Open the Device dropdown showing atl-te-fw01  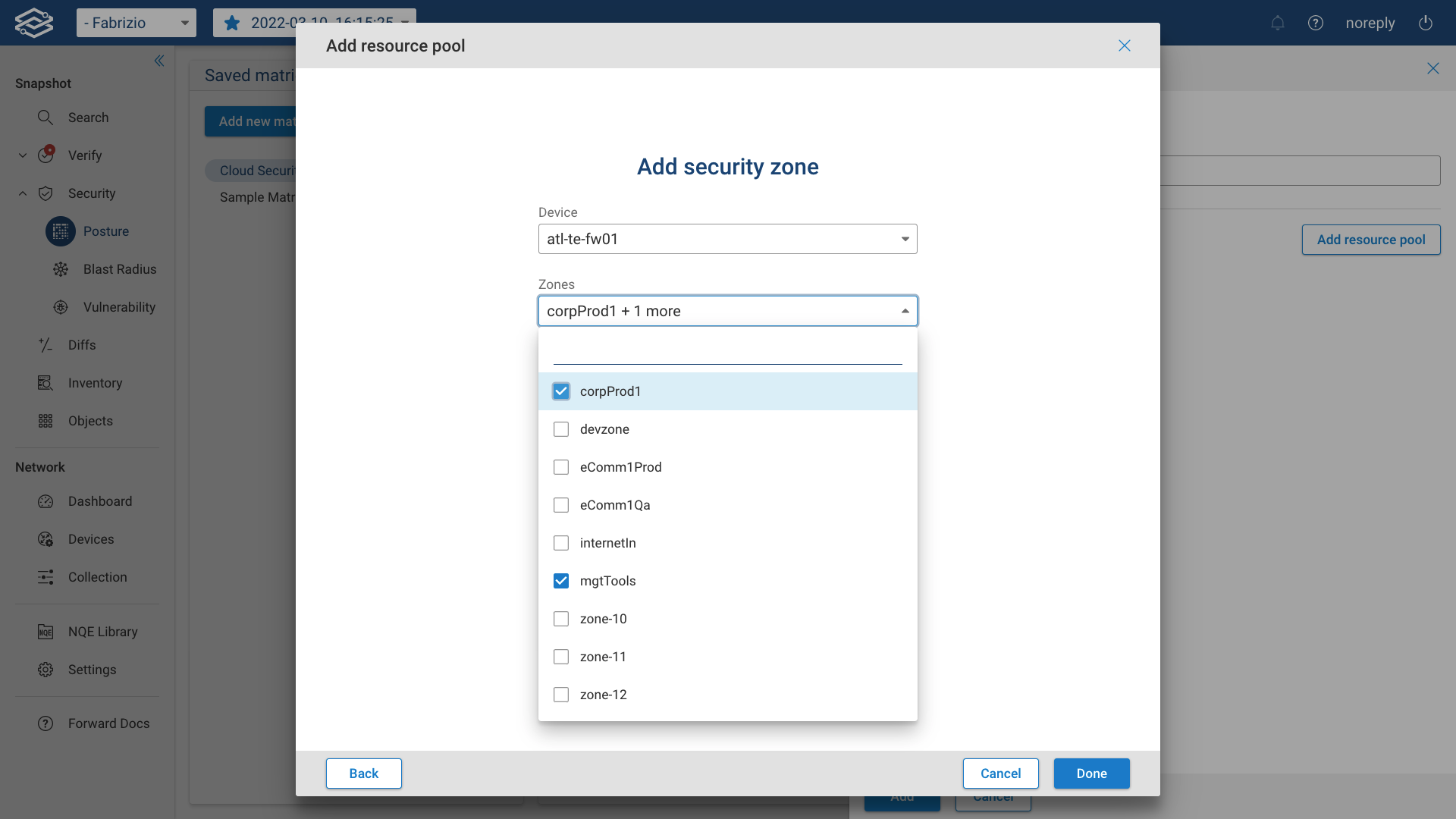click(903, 238)
